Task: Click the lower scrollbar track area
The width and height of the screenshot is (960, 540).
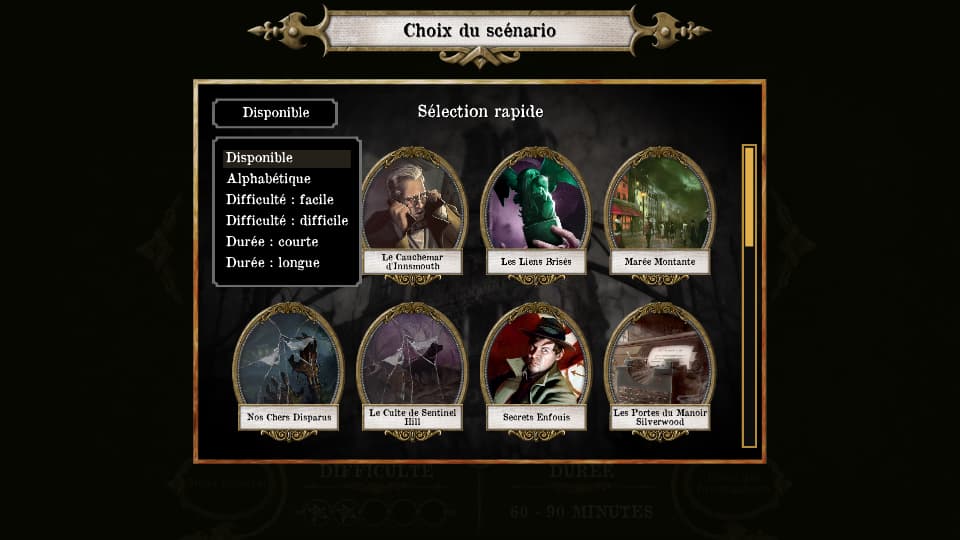Action: pos(749,346)
